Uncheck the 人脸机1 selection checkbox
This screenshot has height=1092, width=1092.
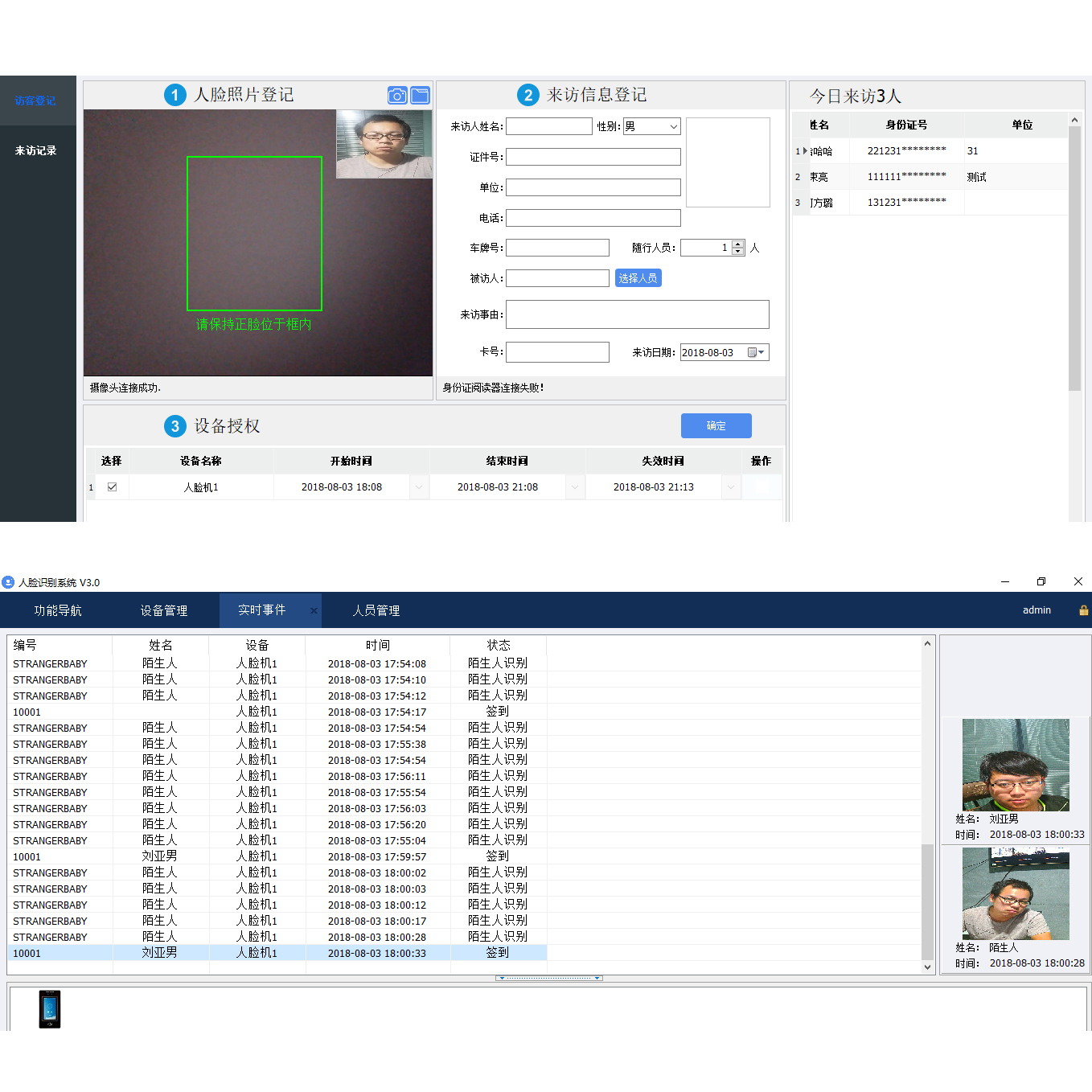[x=113, y=487]
